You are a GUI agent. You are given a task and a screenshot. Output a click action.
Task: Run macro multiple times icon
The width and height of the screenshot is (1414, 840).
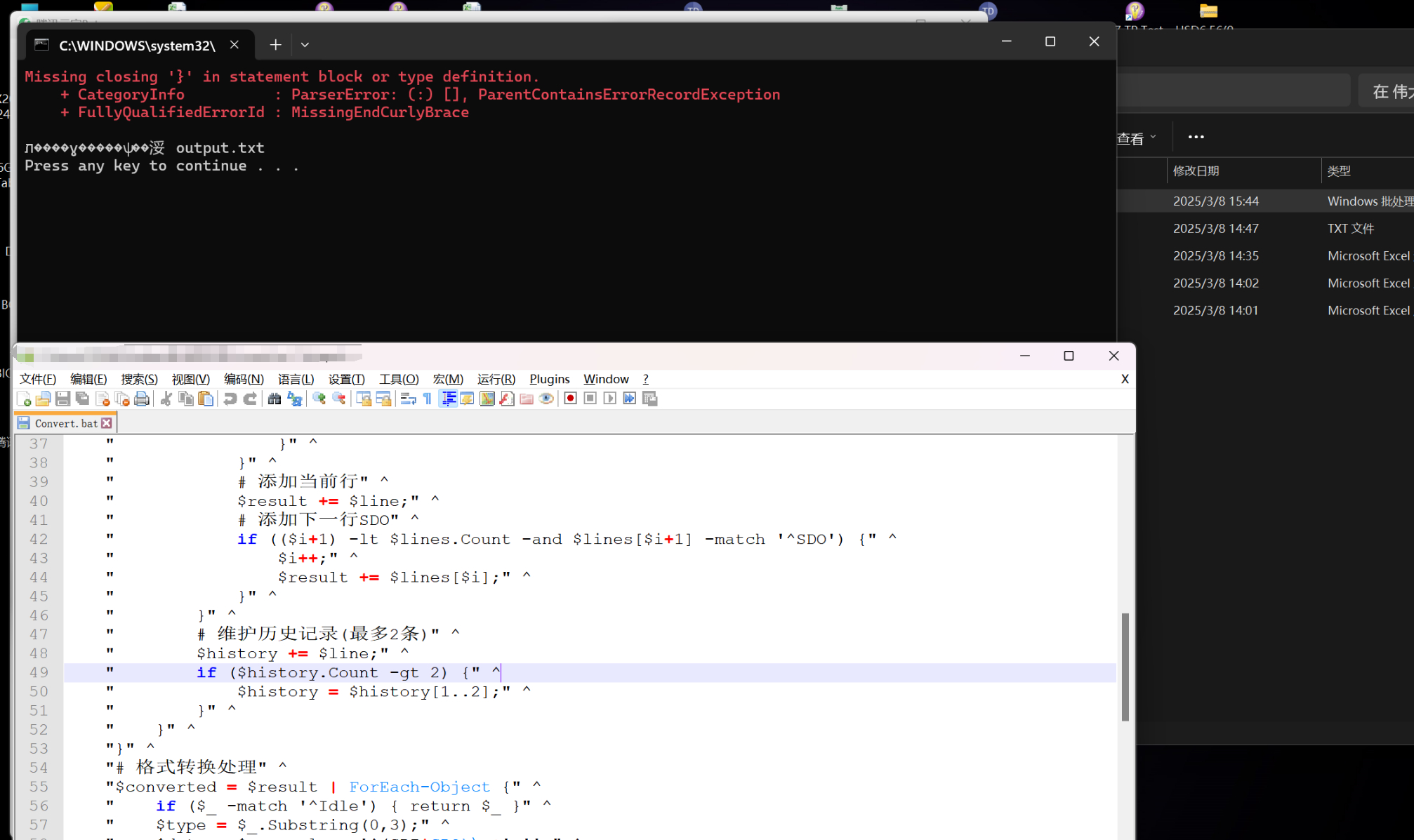click(x=630, y=399)
